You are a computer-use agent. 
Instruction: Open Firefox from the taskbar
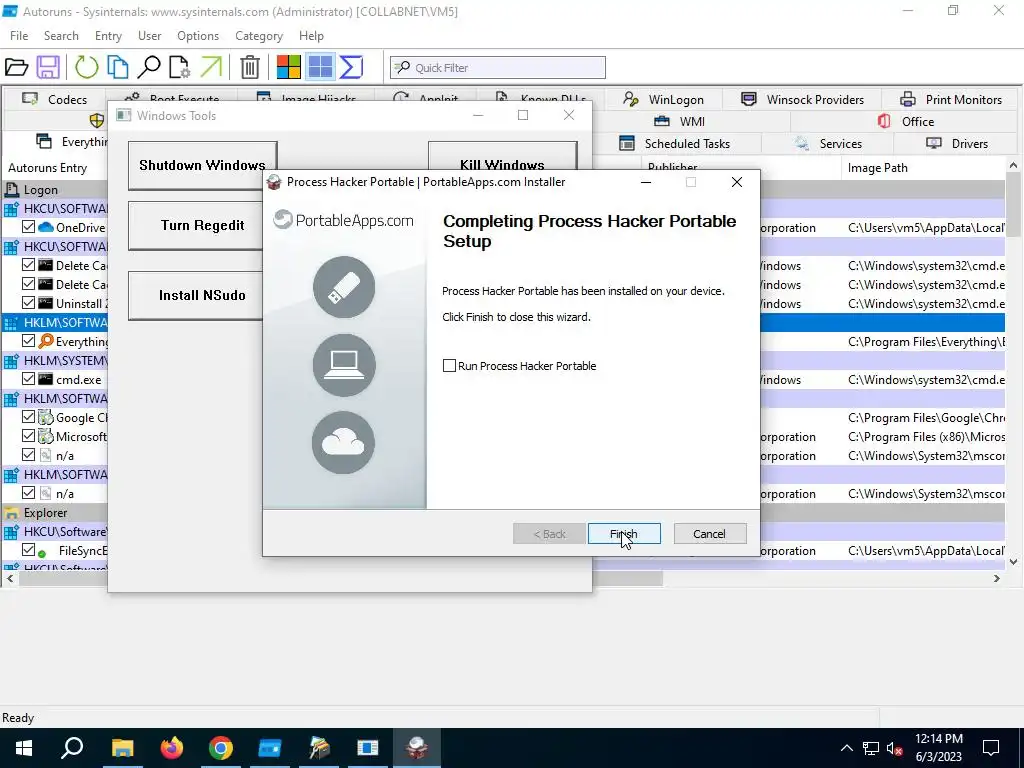point(172,748)
